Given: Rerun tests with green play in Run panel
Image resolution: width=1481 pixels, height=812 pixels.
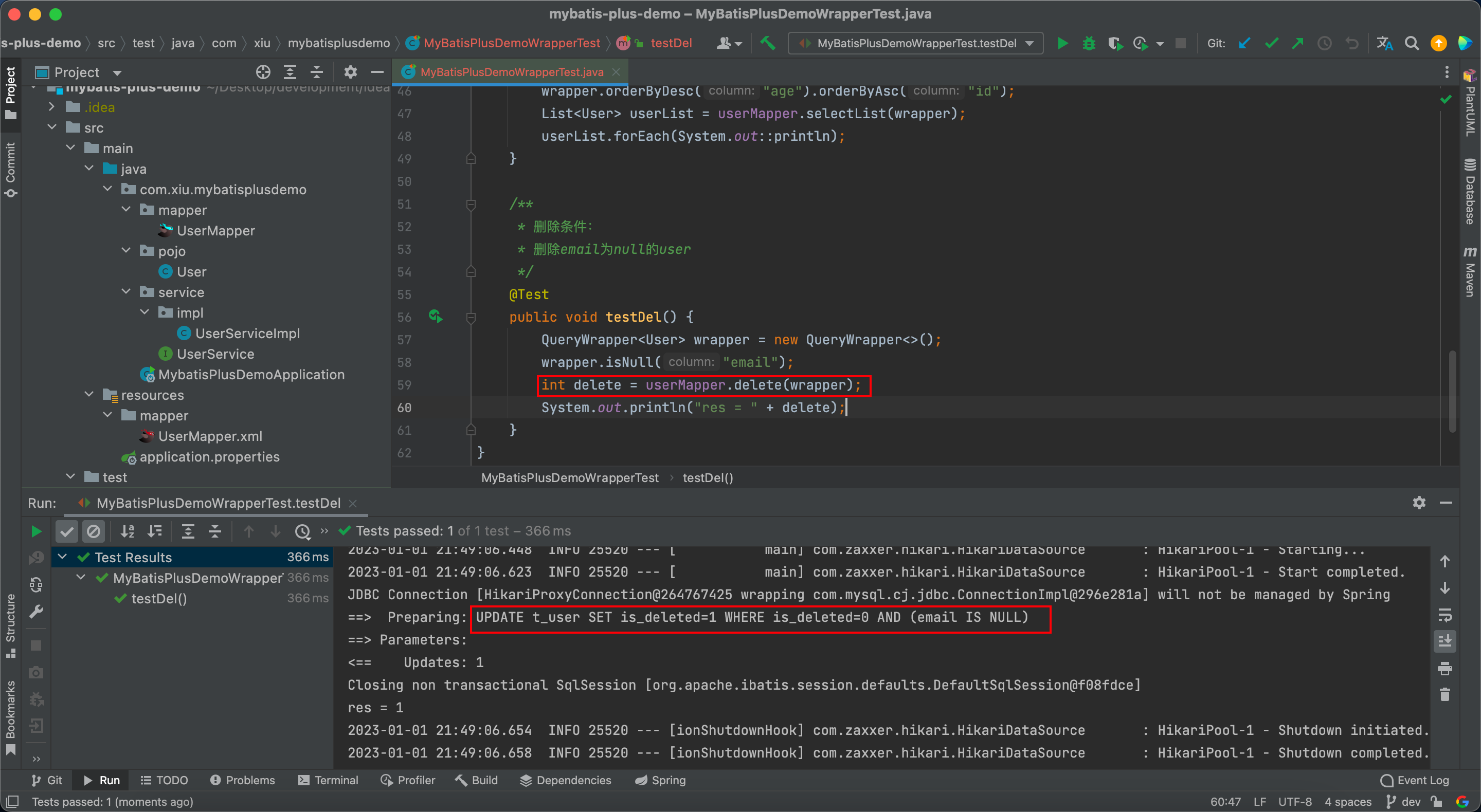Looking at the screenshot, I should (x=35, y=531).
